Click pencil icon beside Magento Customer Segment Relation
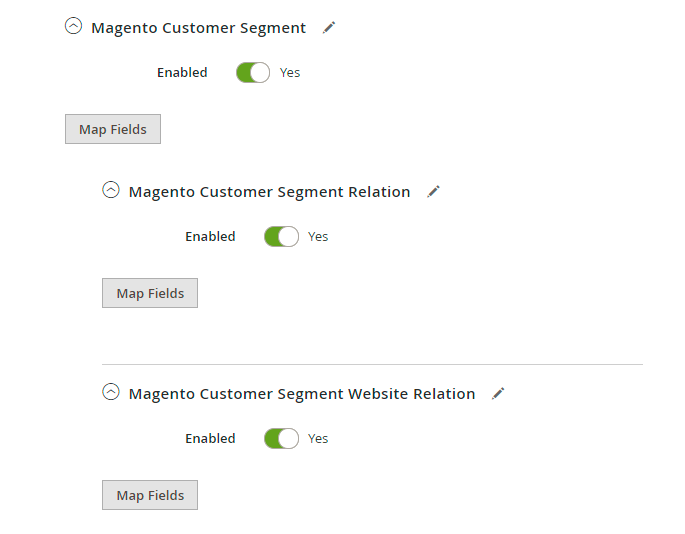Screen dimensions: 685x534 433,192
